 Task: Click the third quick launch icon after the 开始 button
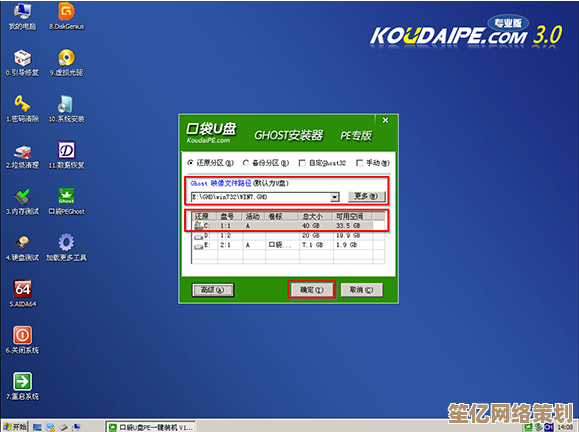coord(64,427)
